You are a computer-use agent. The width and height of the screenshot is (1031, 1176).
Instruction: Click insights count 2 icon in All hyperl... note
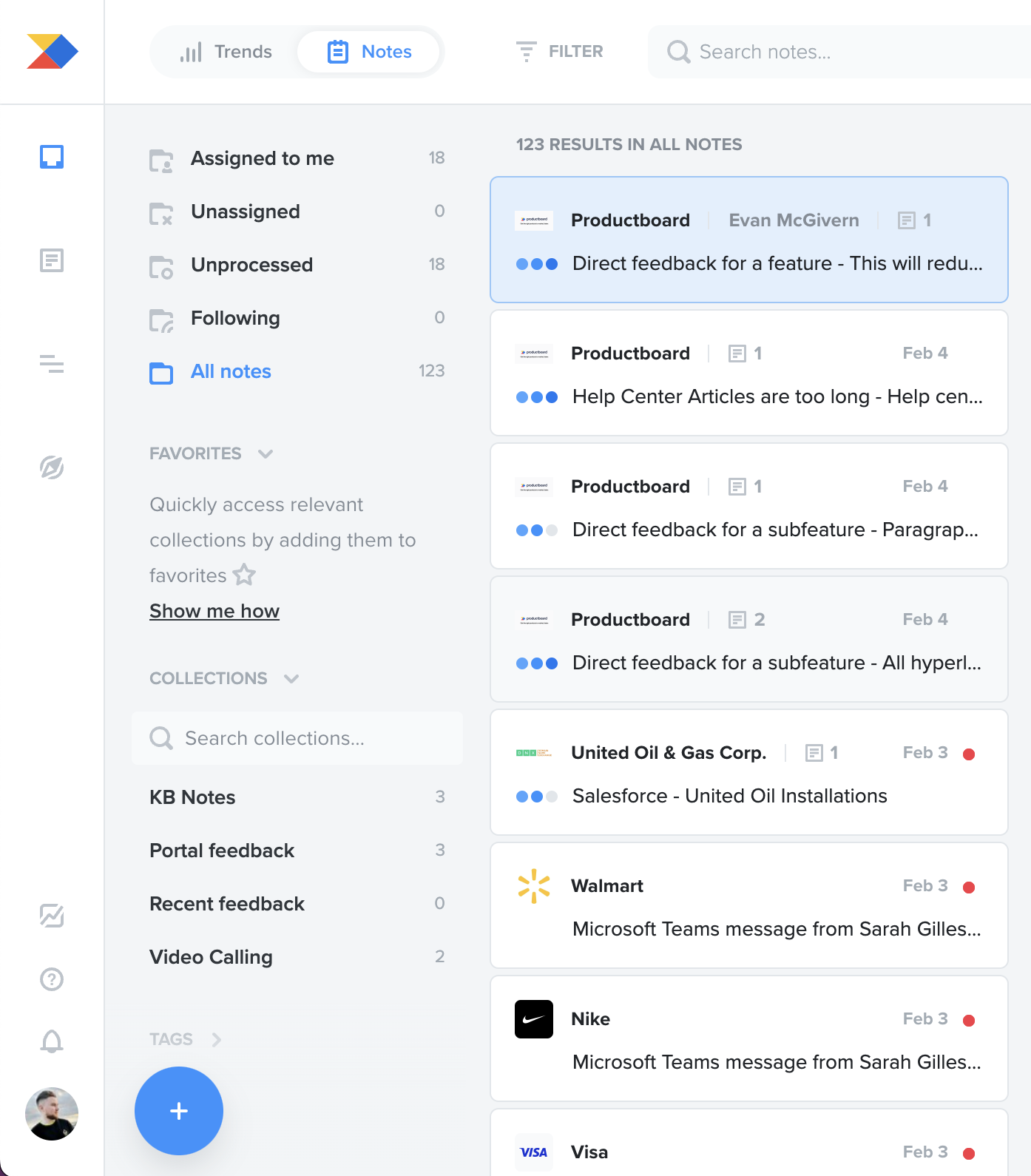(x=737, y=620)
